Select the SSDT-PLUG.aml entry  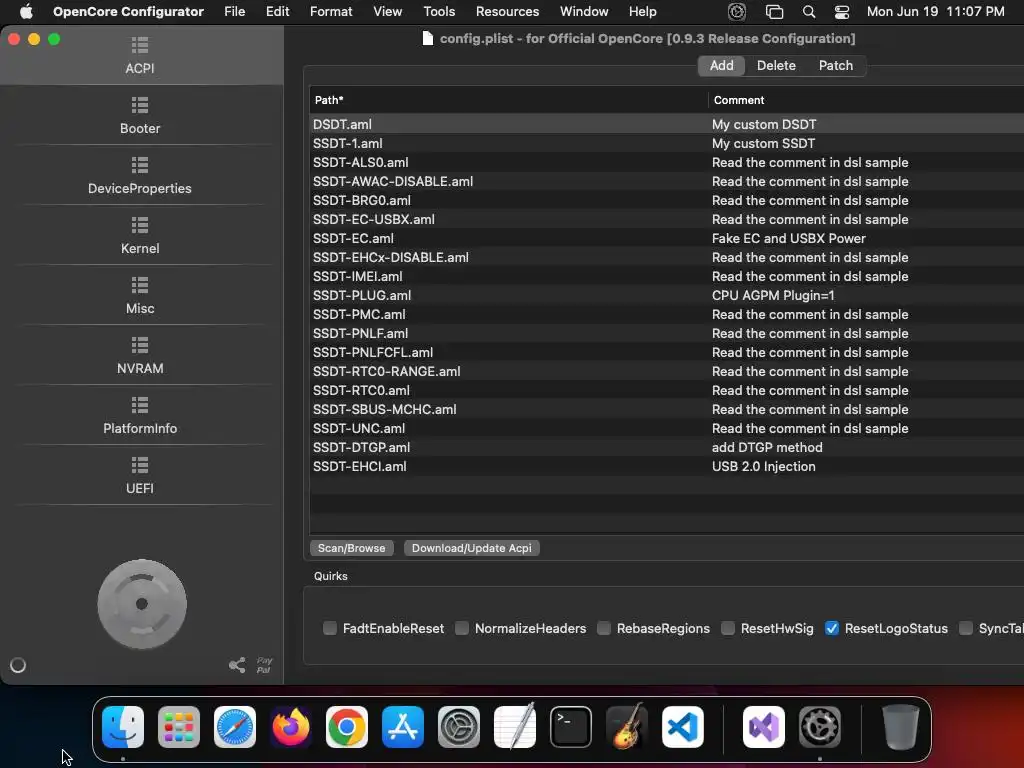click(x=667, y=295)
